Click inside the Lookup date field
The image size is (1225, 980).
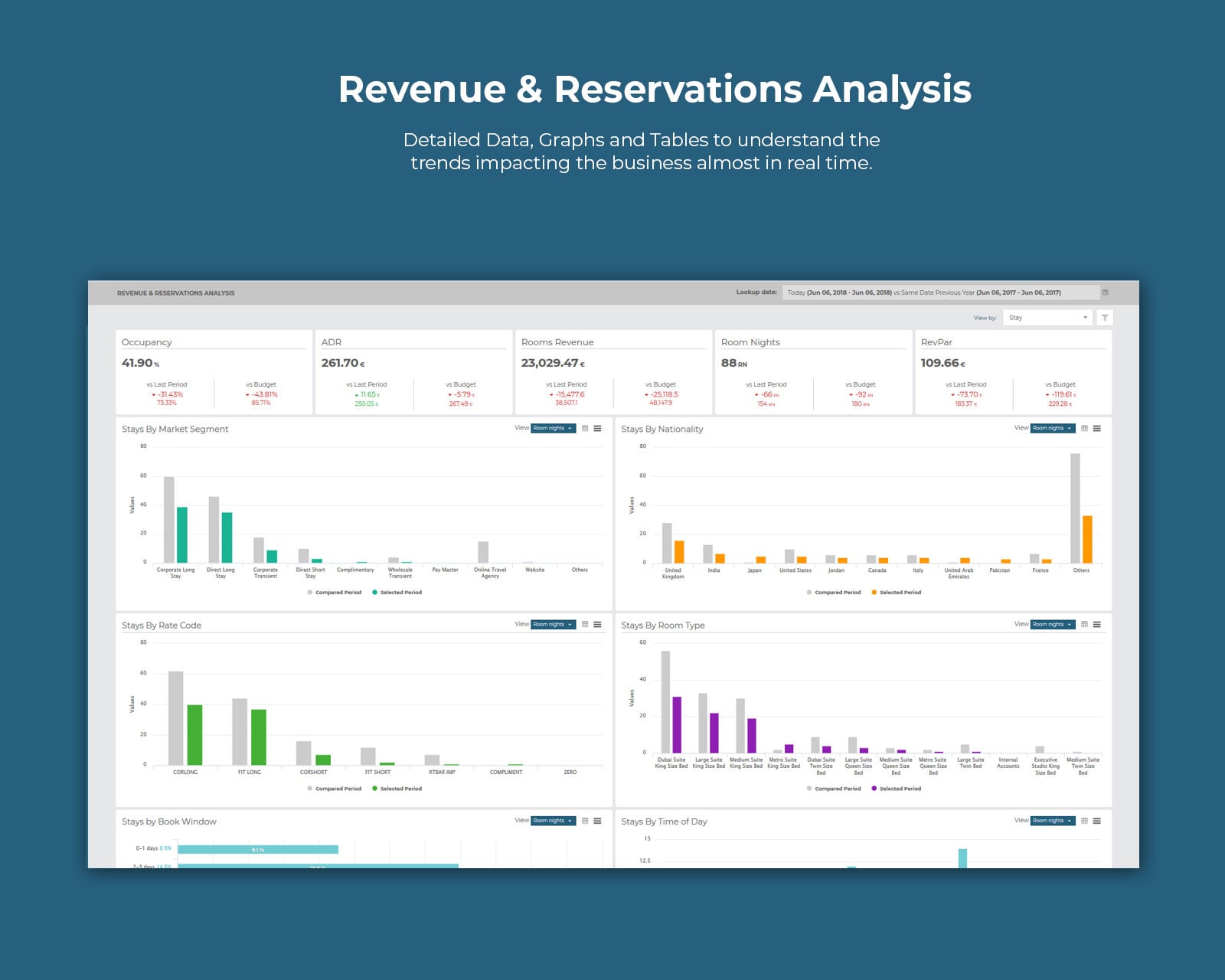click(x=938, y=292)
